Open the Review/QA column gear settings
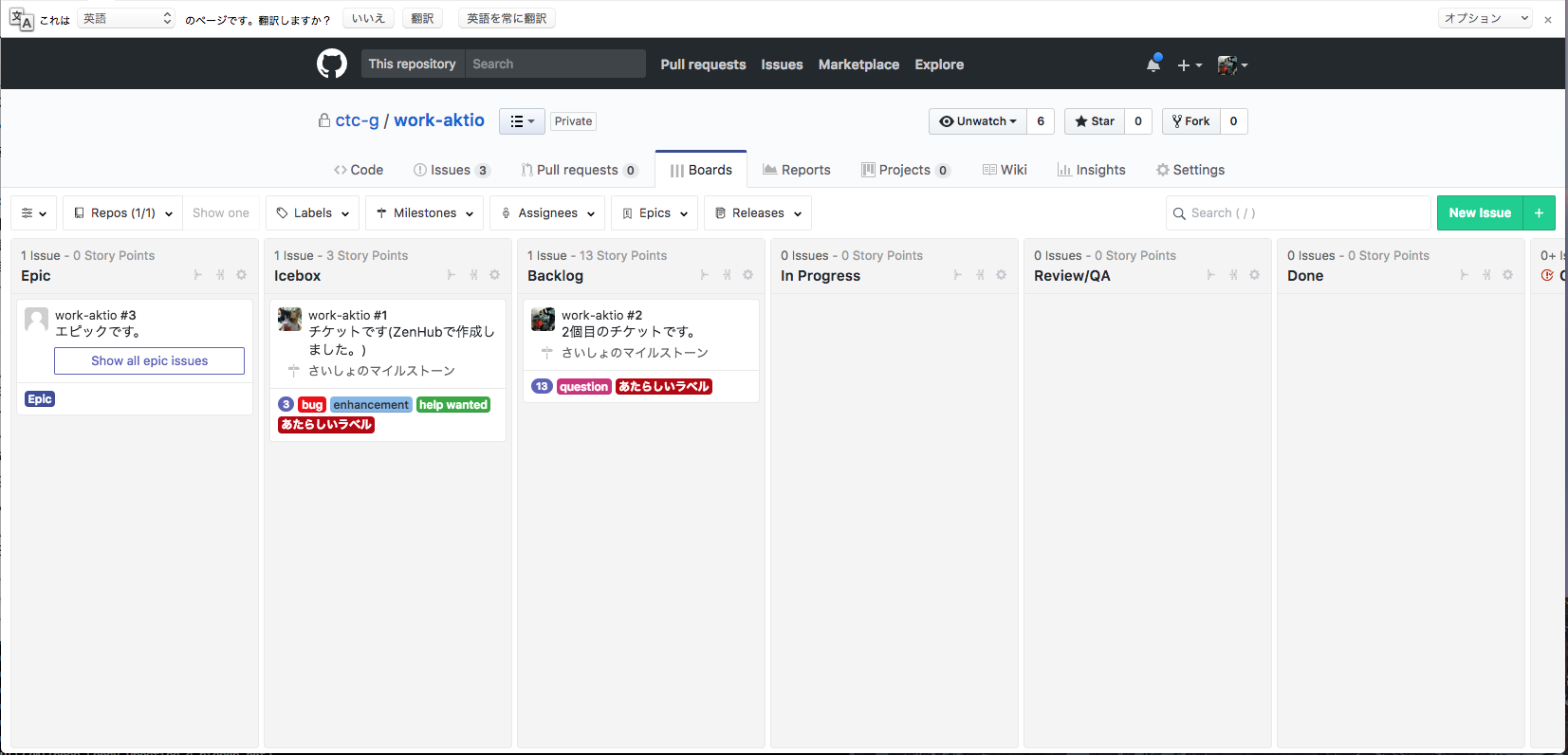This screenshot has height=755, width=1568. pyautogui.click(x=1254, y=275)
